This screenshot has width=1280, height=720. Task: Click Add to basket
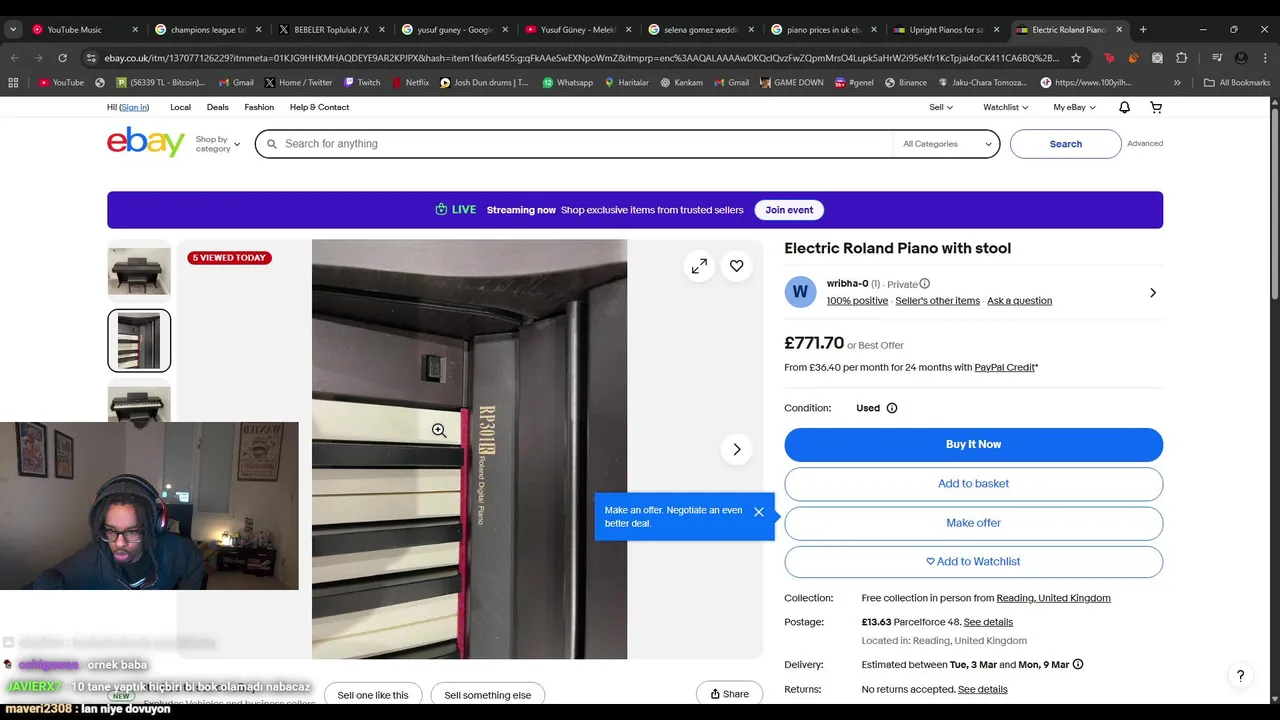click(x=973, y=483)
